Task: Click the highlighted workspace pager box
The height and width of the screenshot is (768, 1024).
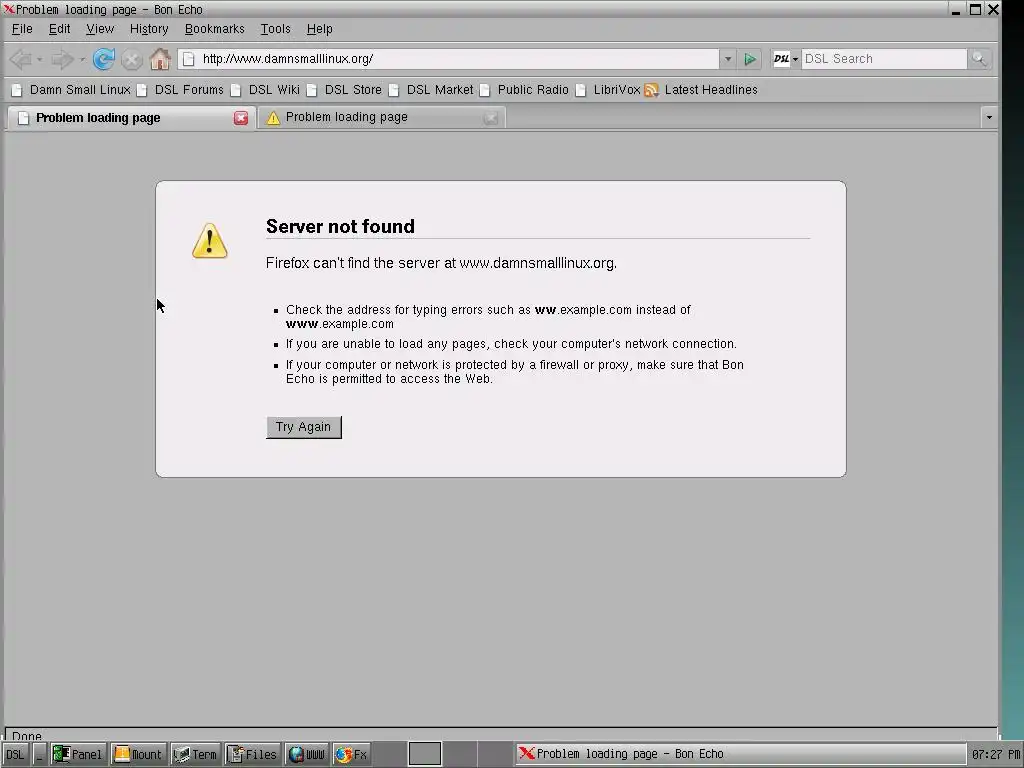Action: [x=425, y=754]
